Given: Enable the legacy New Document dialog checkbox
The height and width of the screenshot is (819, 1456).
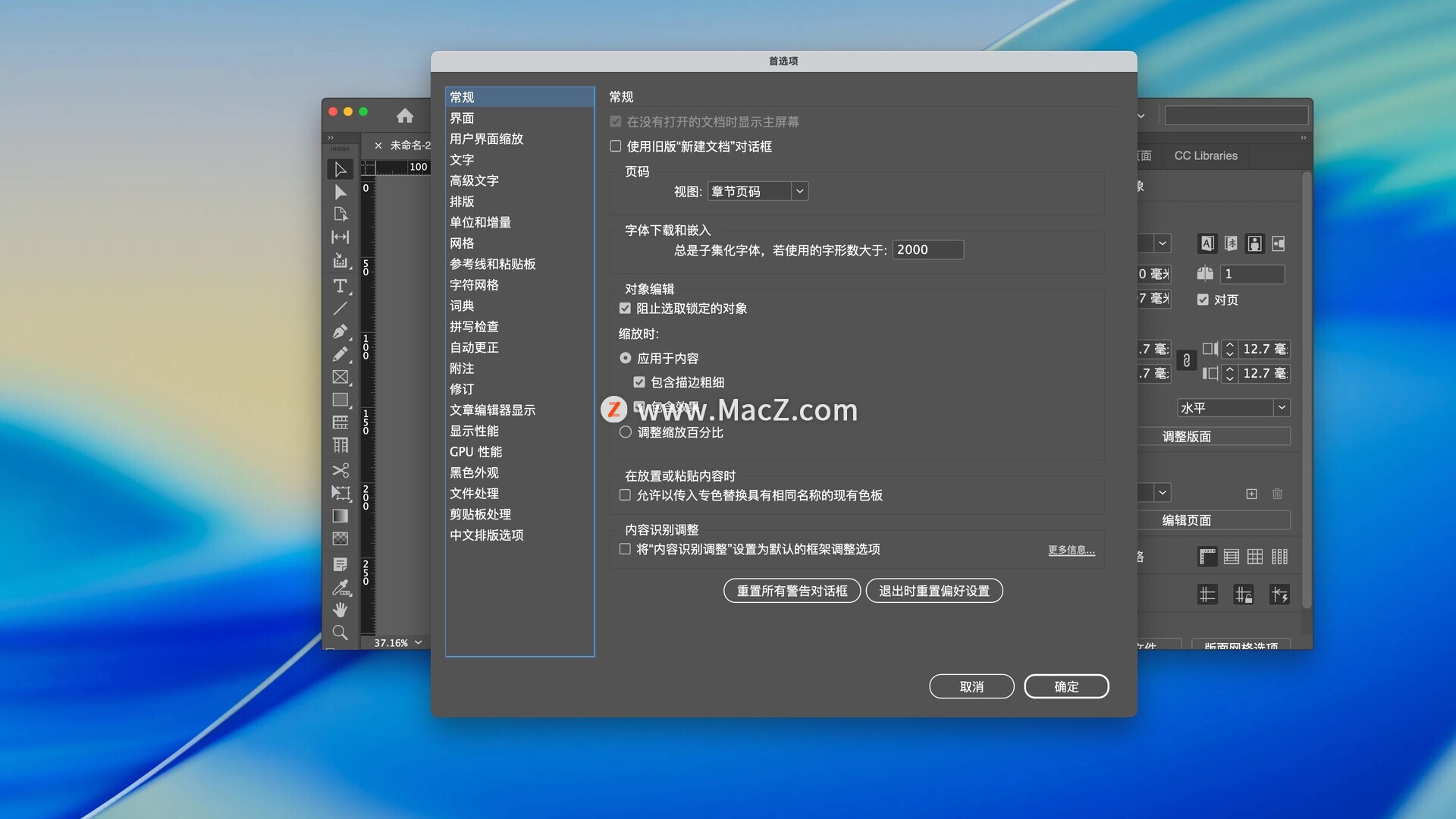Looking at the screenshot, I should (616, 146).
